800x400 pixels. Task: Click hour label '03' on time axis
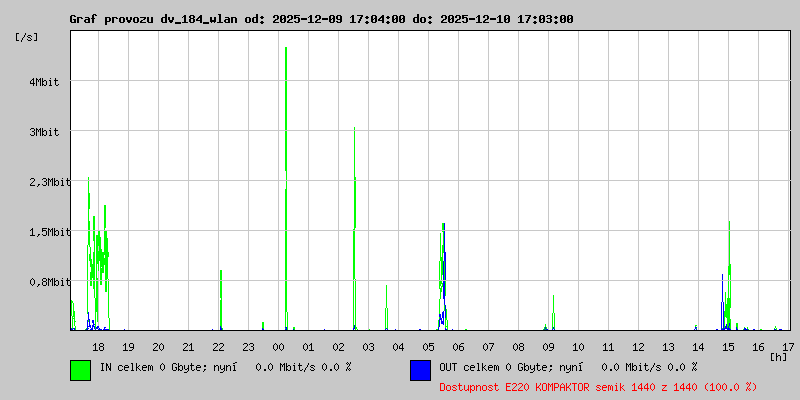368,347
